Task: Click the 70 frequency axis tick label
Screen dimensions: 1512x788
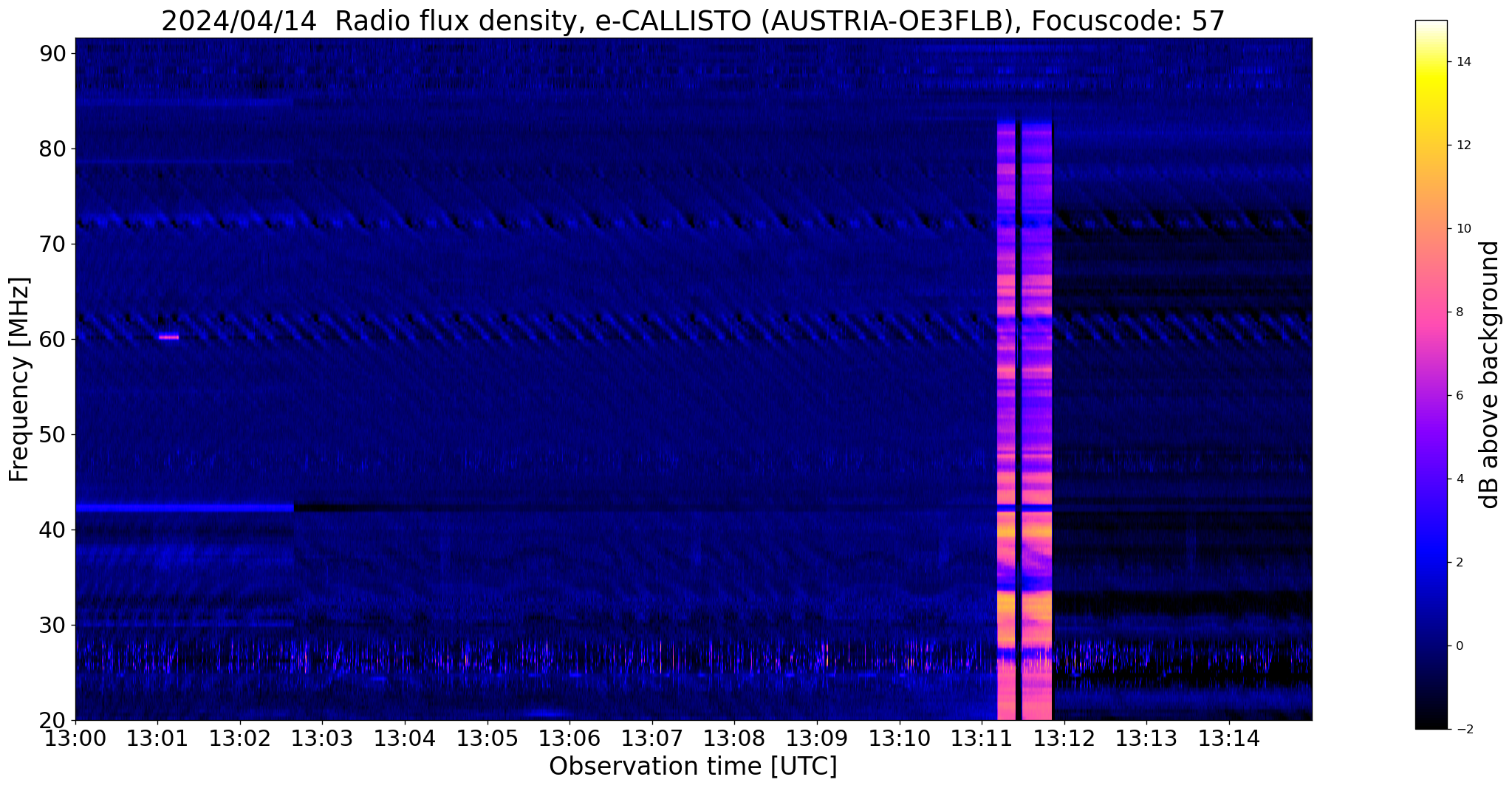Action: pos(52,244)
